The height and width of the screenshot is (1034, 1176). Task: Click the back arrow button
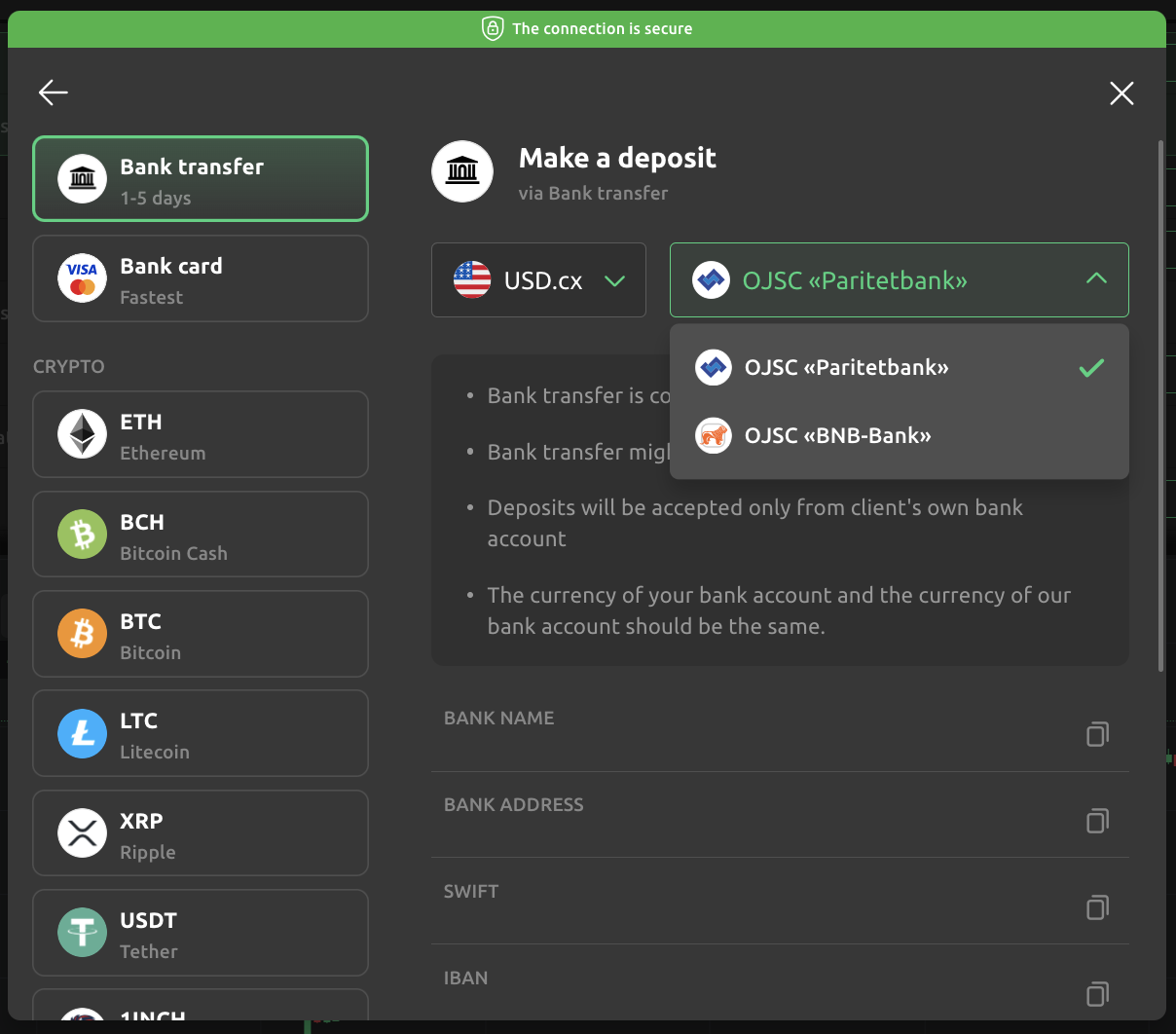coord(53,92)
